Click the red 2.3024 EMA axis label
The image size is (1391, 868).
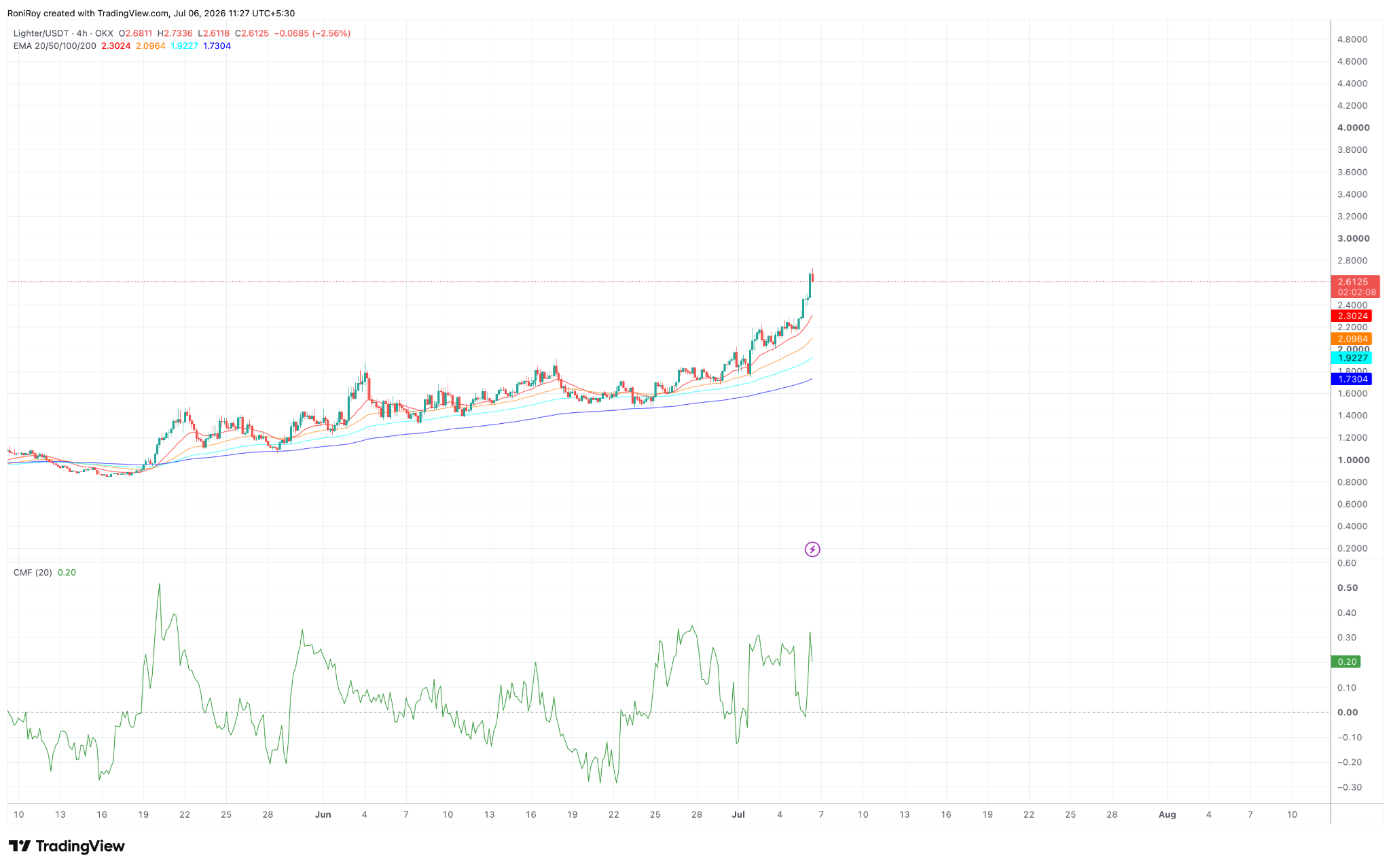(1352, 316)
